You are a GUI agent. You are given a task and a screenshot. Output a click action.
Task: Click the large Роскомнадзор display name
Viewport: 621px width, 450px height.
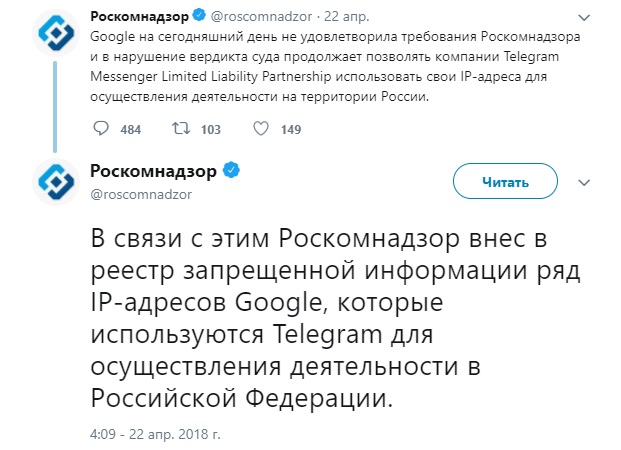(x=154, y=171)
